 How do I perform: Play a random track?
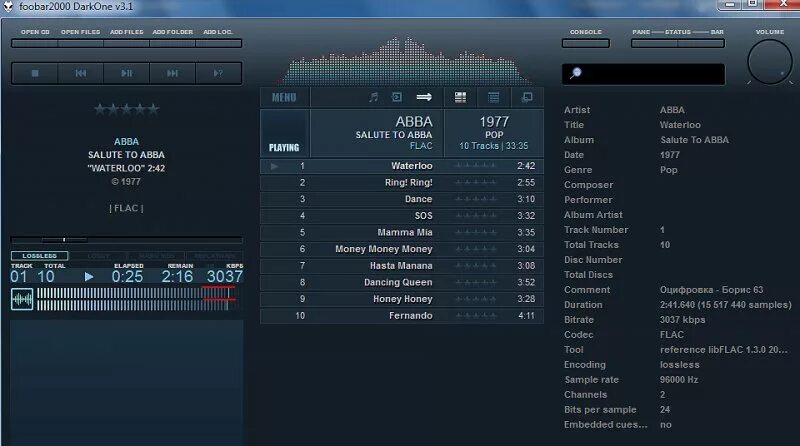click(x=218, y=73)
